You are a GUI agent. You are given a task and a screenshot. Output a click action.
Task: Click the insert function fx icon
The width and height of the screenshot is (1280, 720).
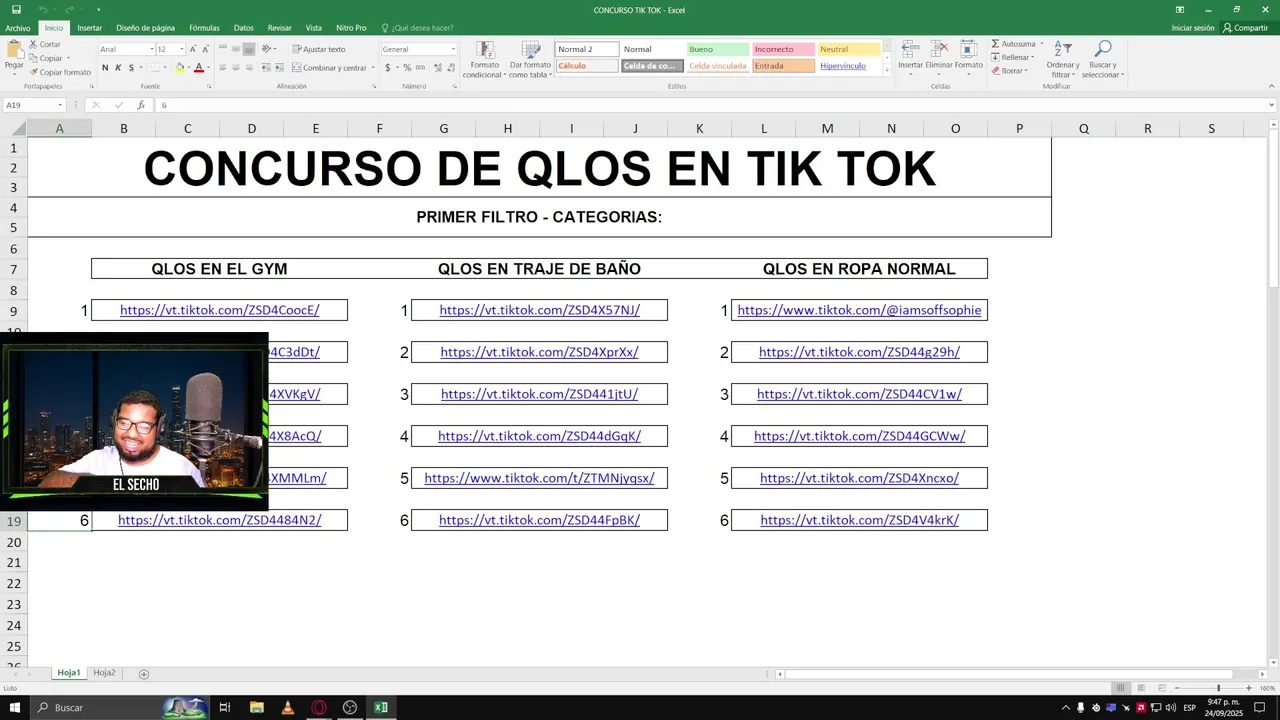click(x=141, y=105)
